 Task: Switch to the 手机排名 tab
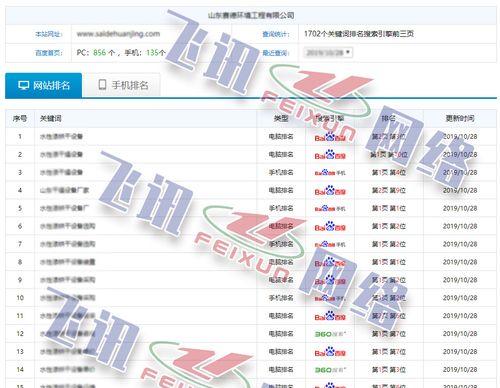tap(122, 85)
